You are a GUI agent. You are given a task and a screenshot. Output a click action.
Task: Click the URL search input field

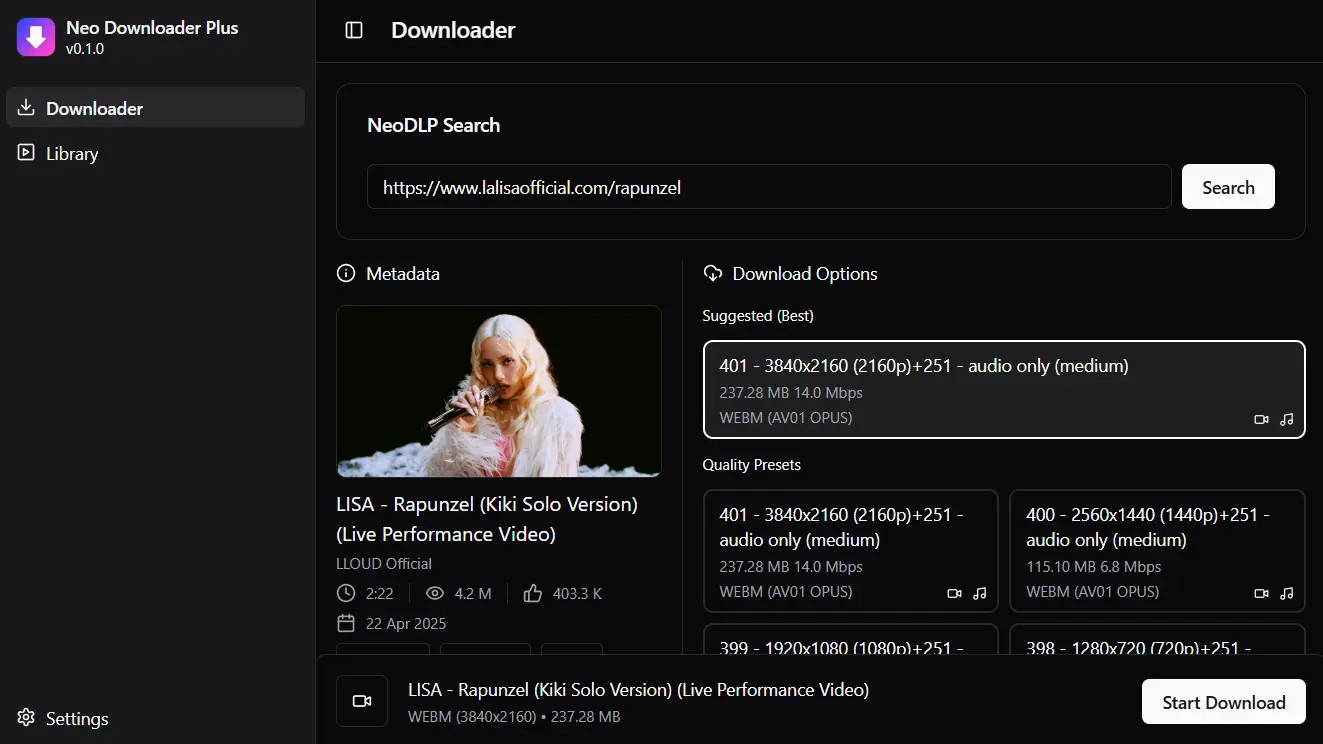pos(769,187)
